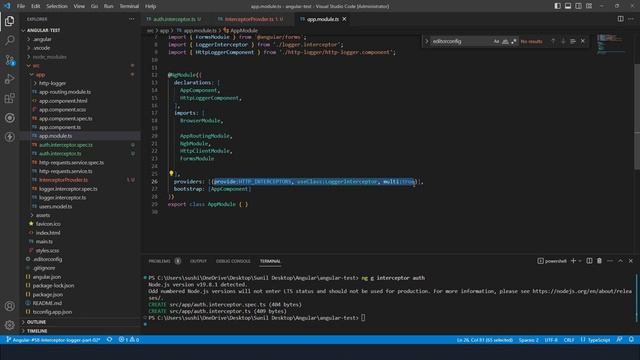640x360 pixels.
Task: Open the Run and Debug view
Action: click(x=10, y=79)
